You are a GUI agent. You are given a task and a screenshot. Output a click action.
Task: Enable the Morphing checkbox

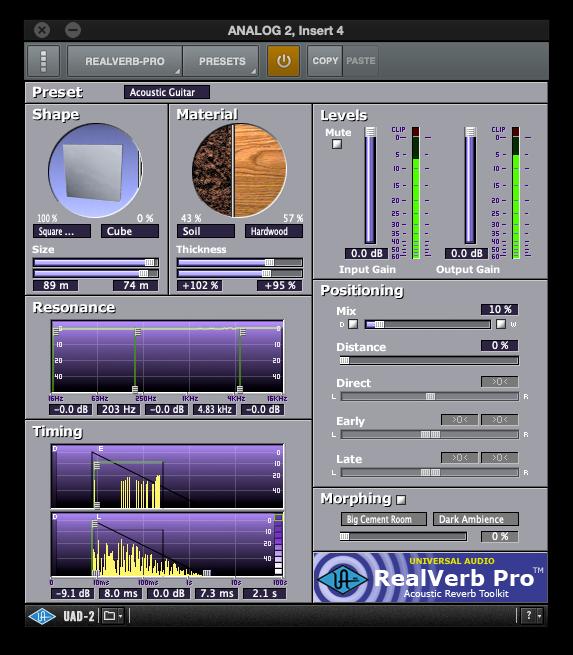pos(401,500)
